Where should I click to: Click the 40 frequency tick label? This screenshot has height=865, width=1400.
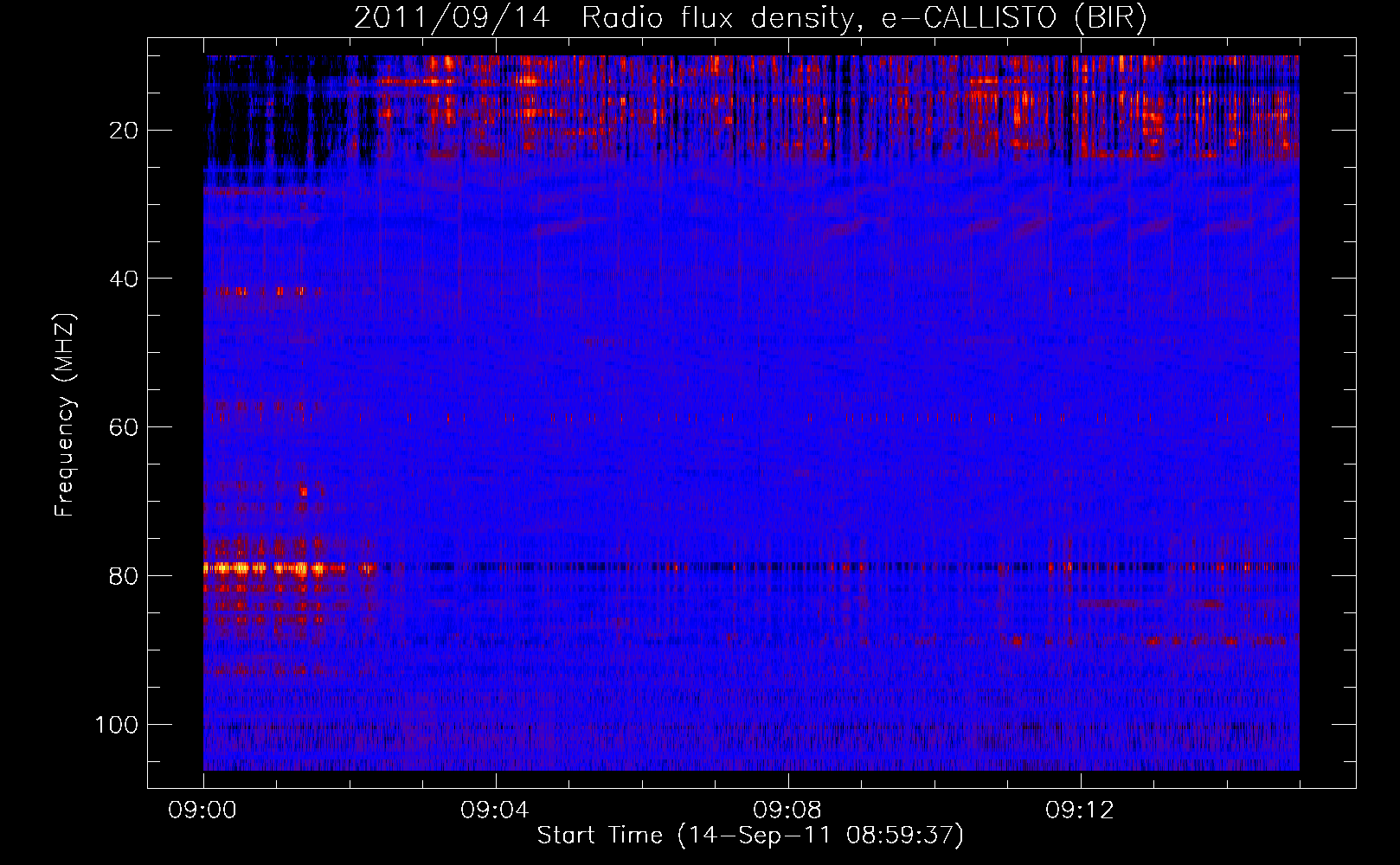125,279
